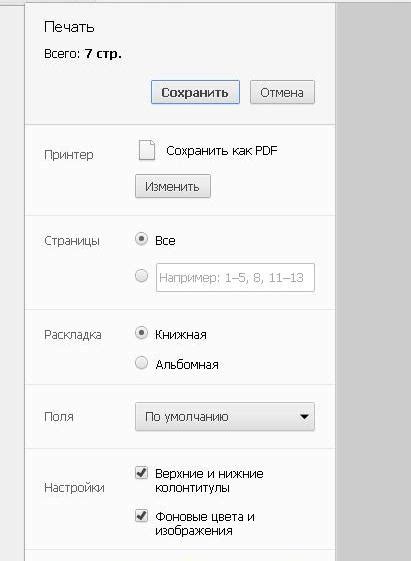Click the Страницы label
The height and width of the screenshot is (561, 411).
[72, 241]
